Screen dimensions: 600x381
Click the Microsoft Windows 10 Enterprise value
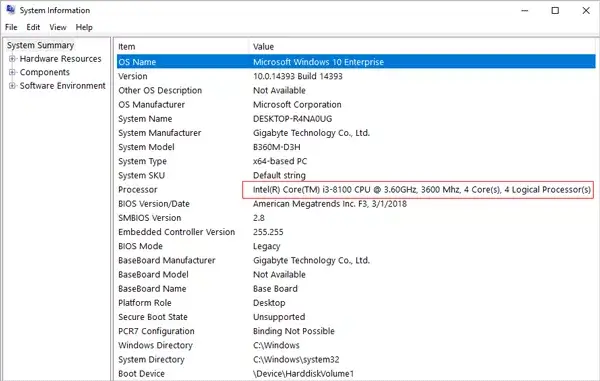318,62
